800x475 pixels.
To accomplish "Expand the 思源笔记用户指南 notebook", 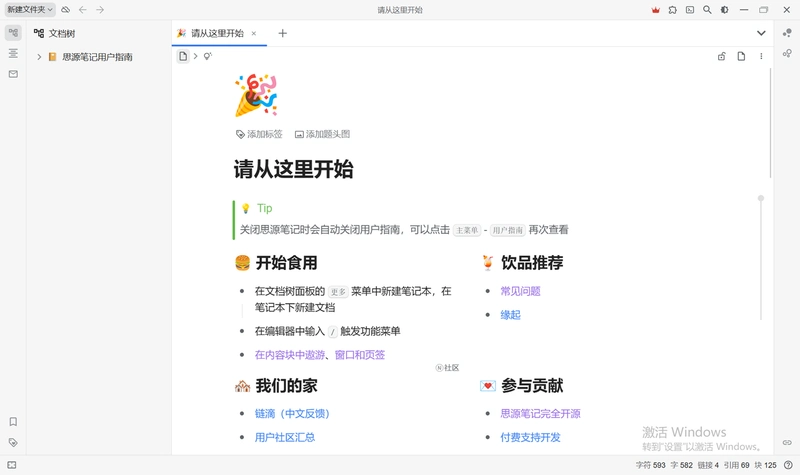I will (39, 57).
